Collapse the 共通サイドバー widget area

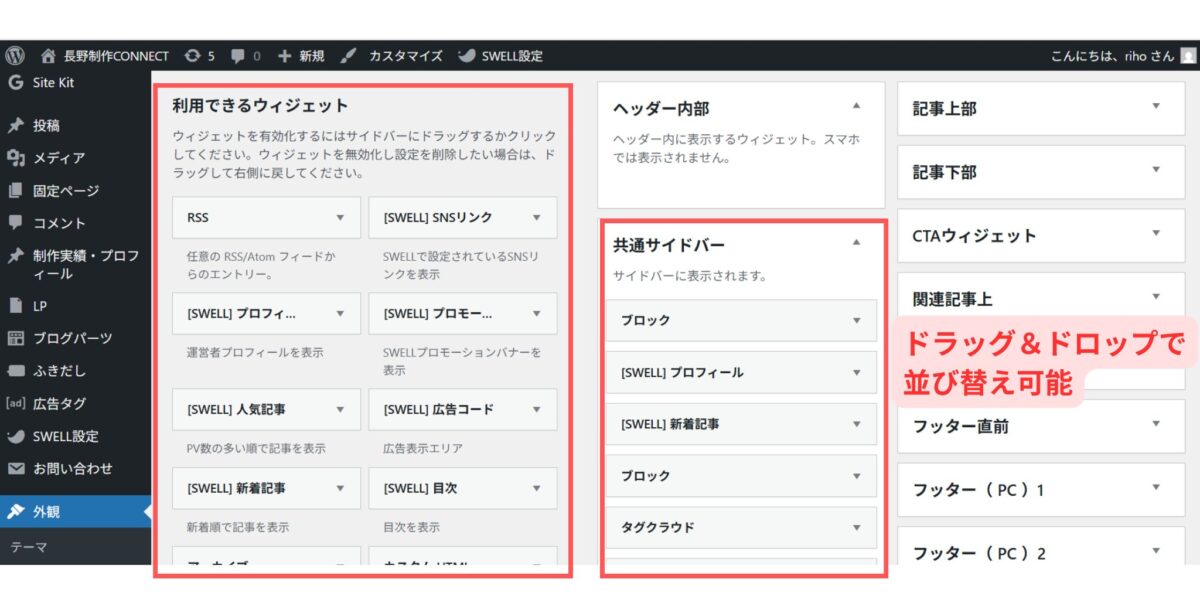854,240
